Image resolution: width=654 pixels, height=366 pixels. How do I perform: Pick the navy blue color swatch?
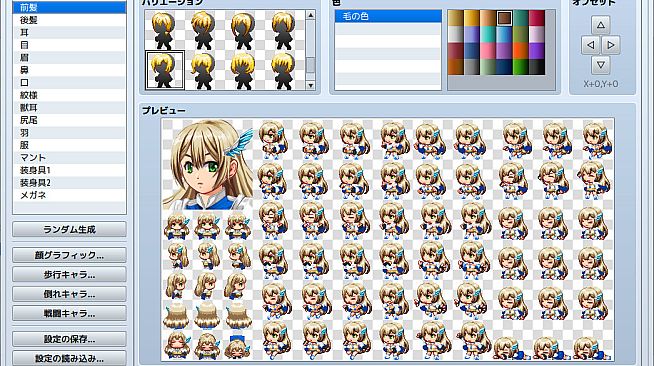tap(504, 67)
